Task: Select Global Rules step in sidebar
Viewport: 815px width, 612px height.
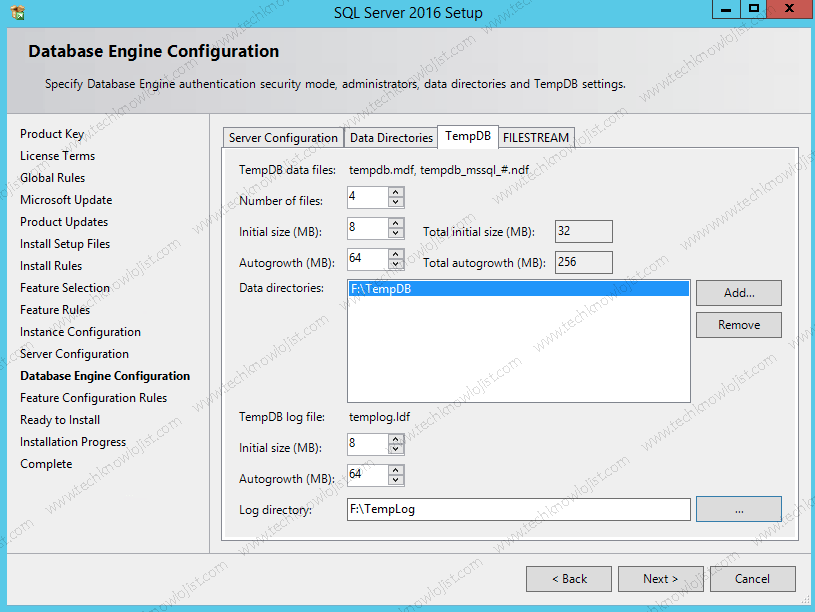Action: coord(52,178)
